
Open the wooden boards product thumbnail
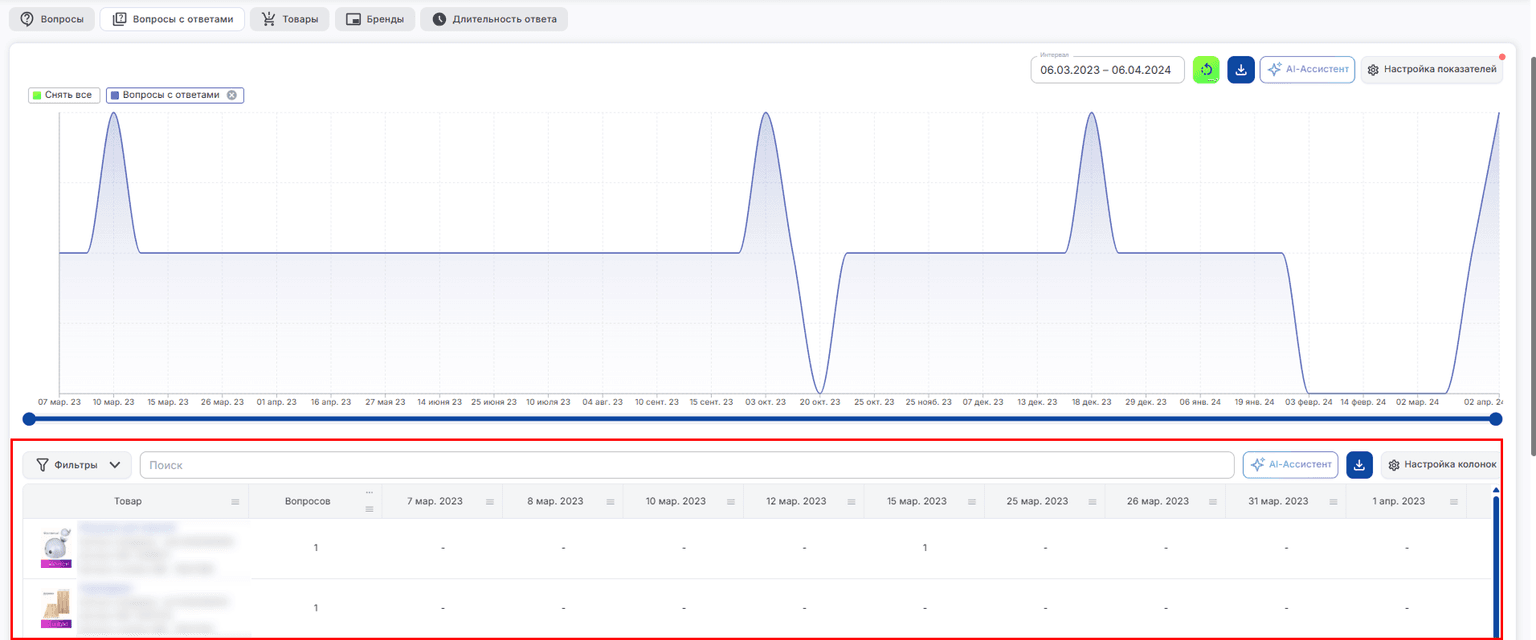tap(56, 608)
